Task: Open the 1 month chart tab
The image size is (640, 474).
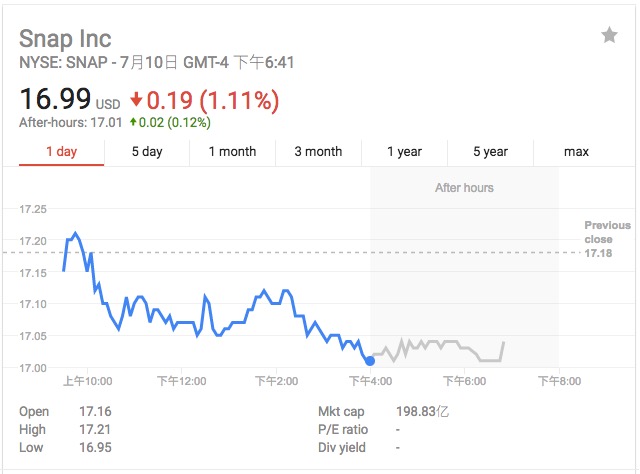Action: point(232,152)
